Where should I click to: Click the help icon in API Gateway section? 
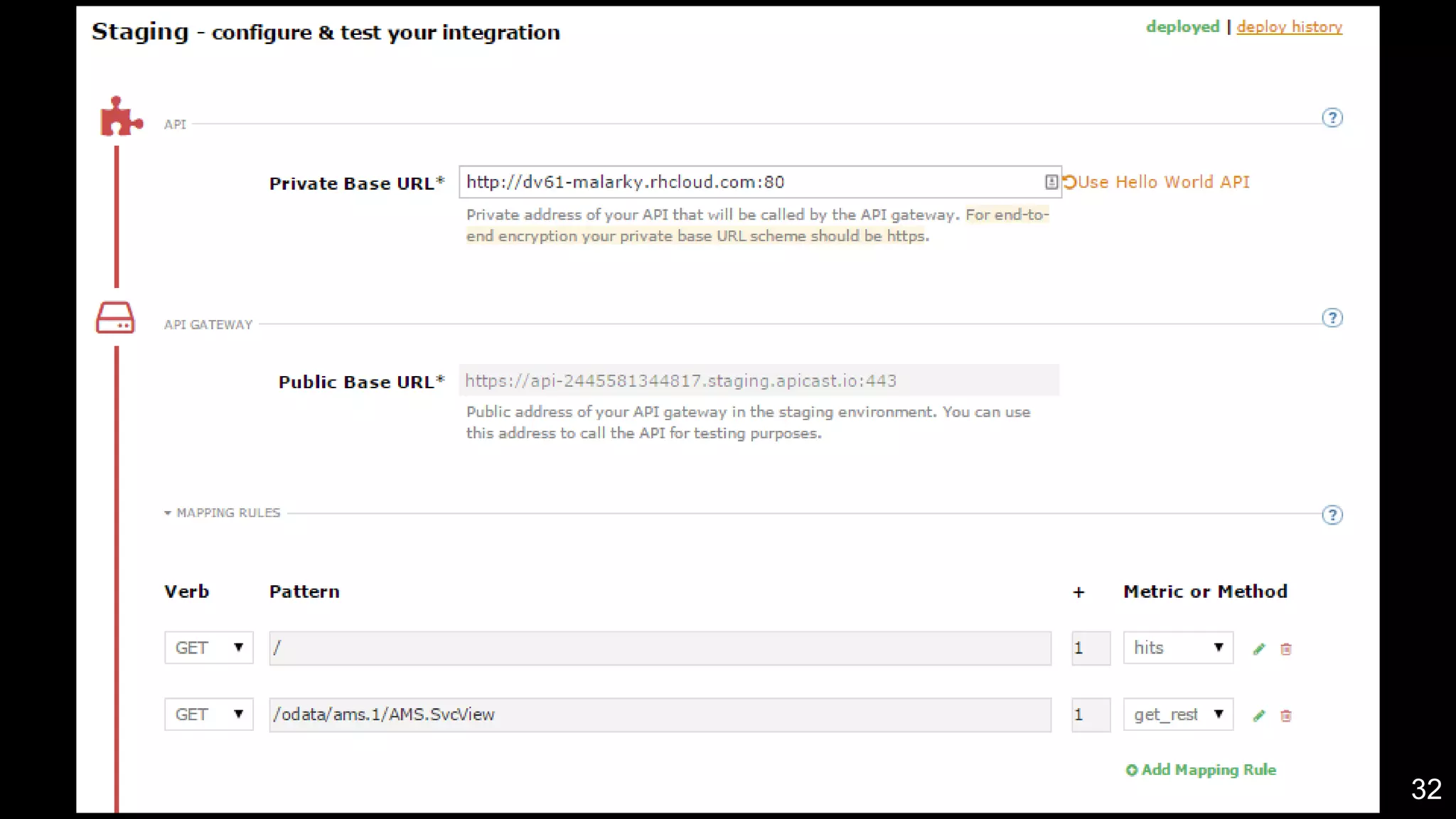point(1332,318)
